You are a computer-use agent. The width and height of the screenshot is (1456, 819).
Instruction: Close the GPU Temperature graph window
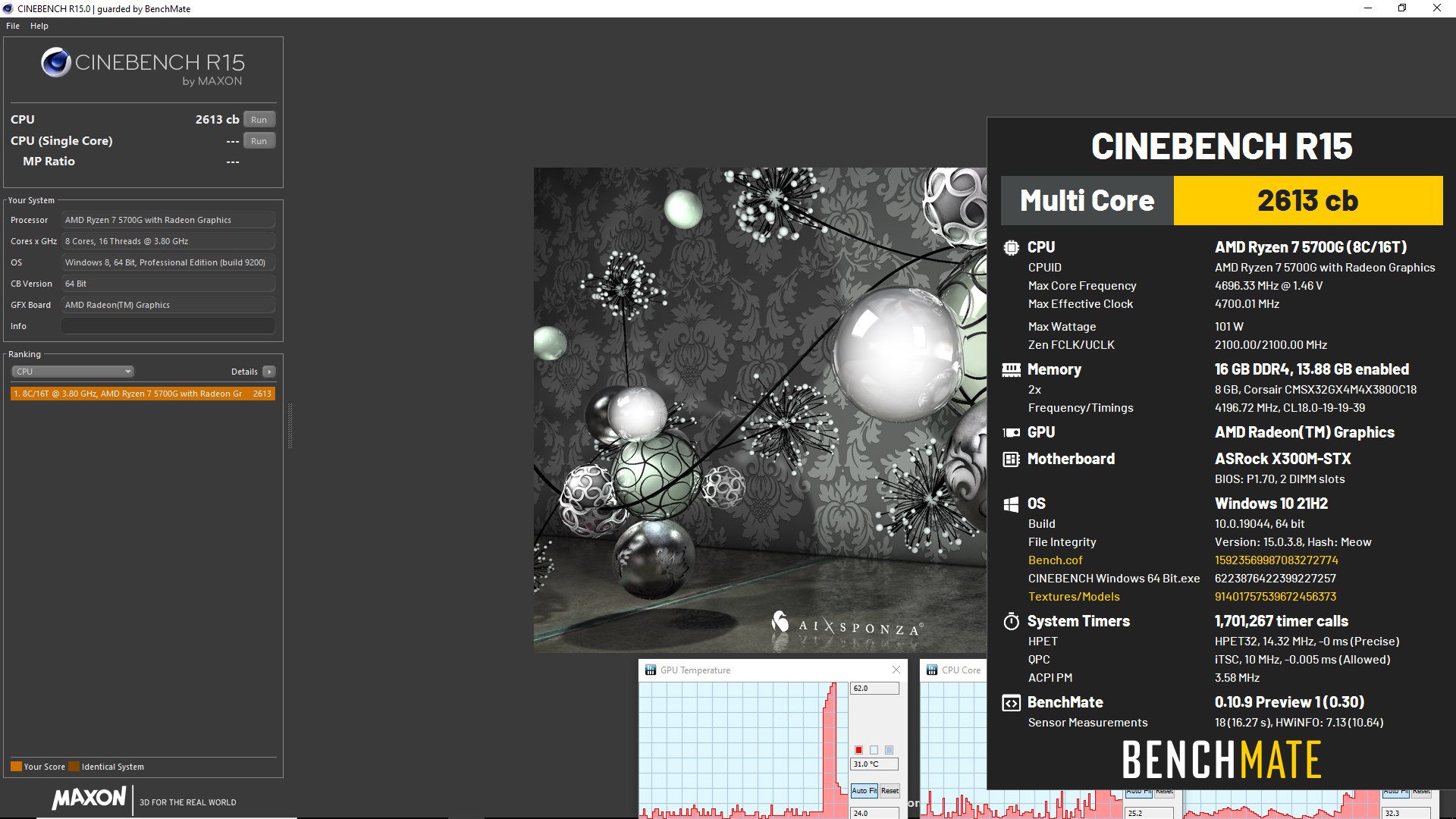[x=896, y=670]
